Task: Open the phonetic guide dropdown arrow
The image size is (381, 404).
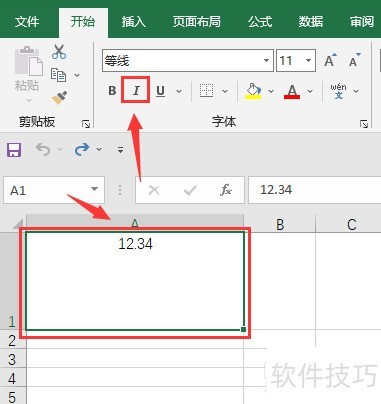Action: pyautogui.click(x=356, y=91)
